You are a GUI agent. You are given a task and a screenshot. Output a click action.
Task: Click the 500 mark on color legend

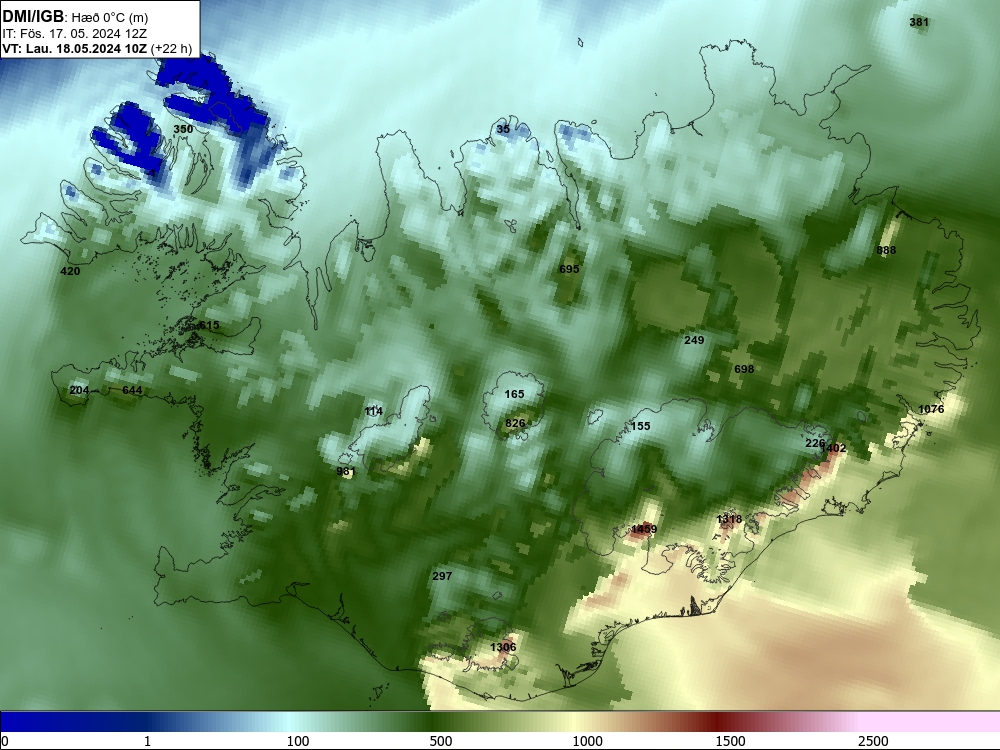(441, 741)
